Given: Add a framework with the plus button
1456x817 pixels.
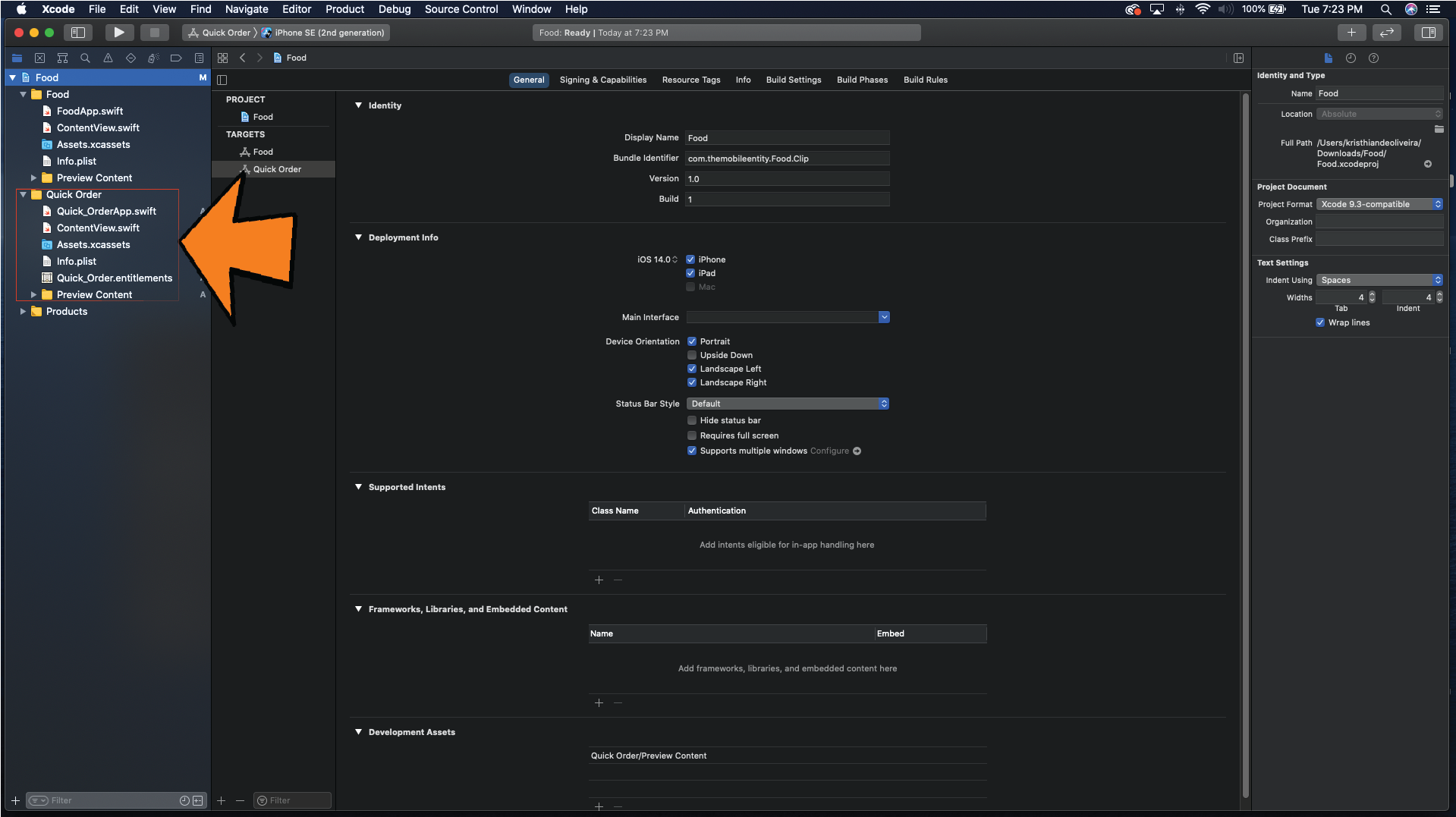Looking at the screenshot, I should click(x=599, y=703).
